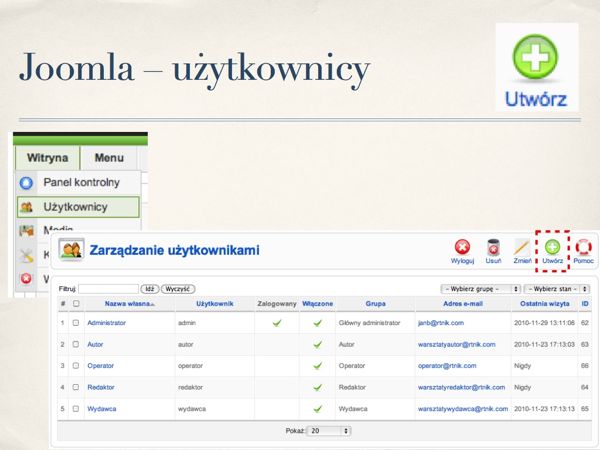
Task: Open the Pomoc lifebuoy icon
Action: tap(583, 248)
